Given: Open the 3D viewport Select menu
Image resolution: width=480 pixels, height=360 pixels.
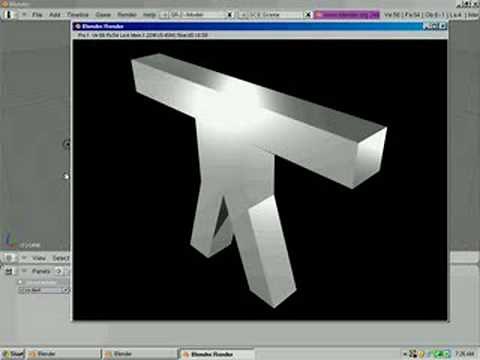Looking at the screenshot, I should click(x=61, y=258).
